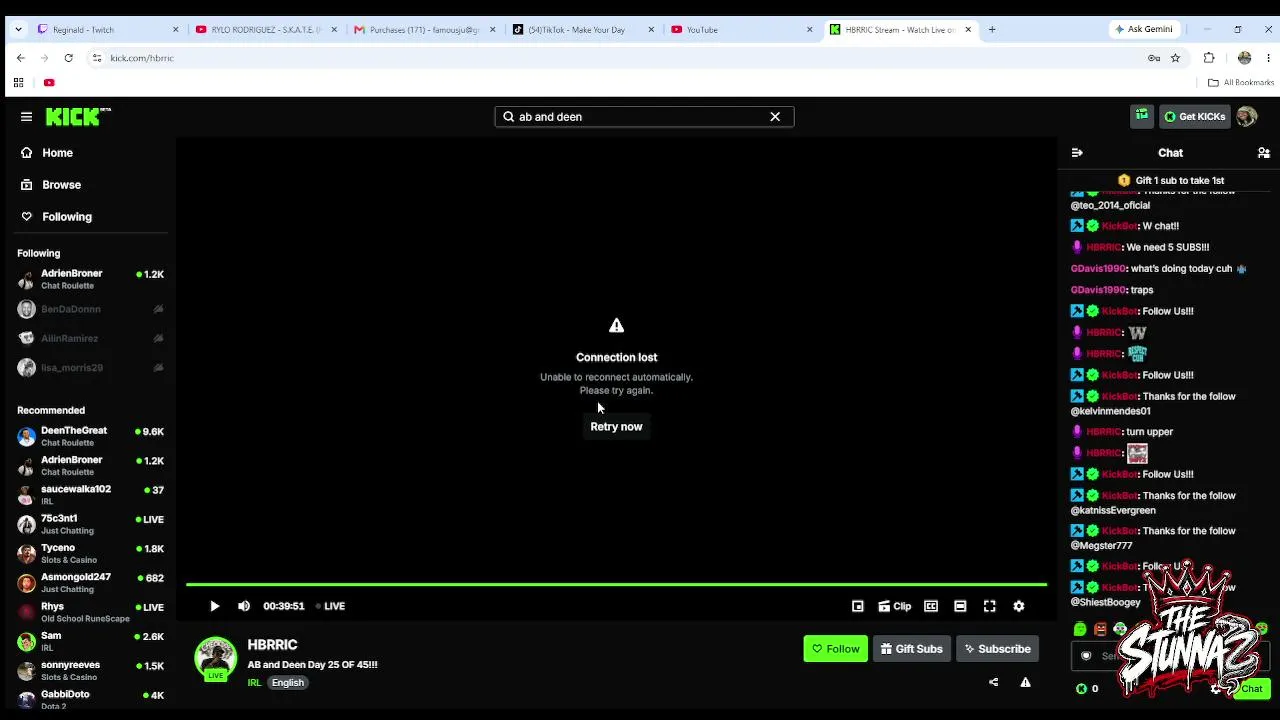
Task: Share the HBRRIC stream
Action: tap(993, 682)
